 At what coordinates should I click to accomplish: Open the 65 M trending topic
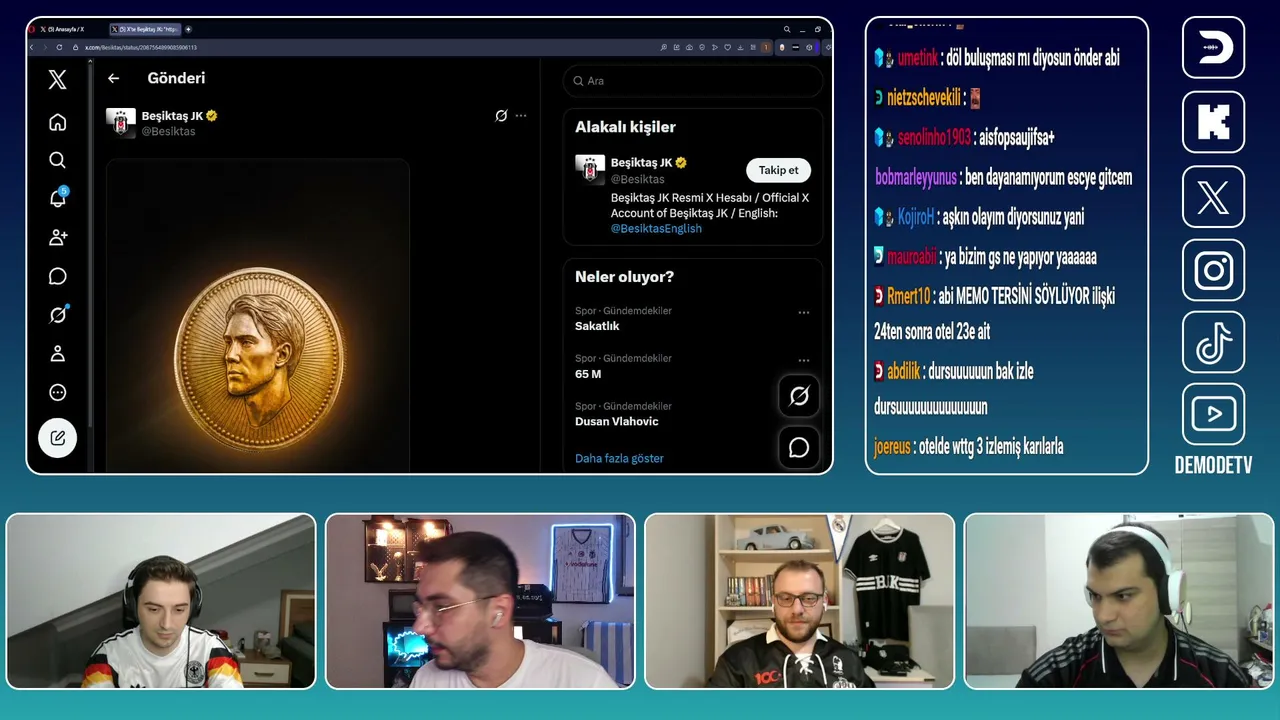point(588,374)
